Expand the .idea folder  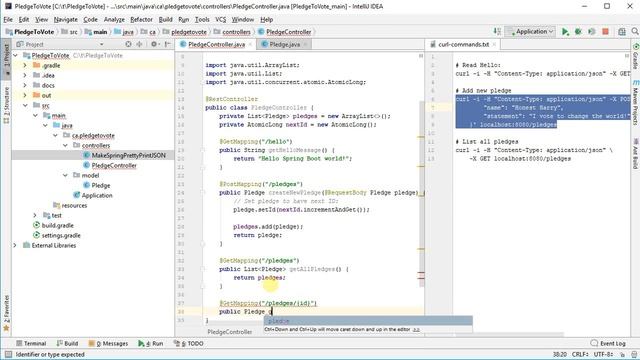click(25, 76)
